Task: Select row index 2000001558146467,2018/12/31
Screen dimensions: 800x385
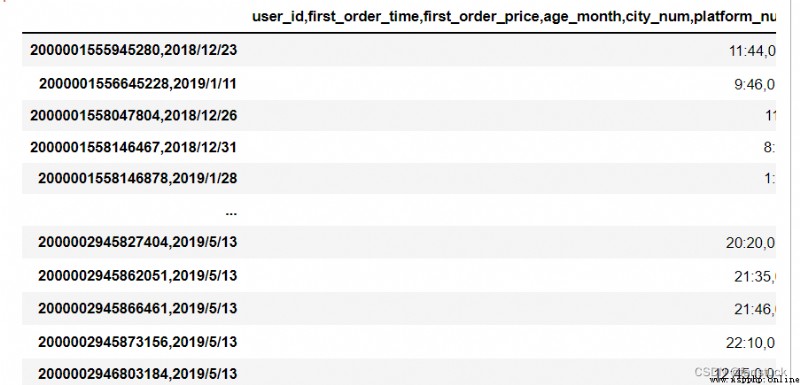Action: [133, 147]
